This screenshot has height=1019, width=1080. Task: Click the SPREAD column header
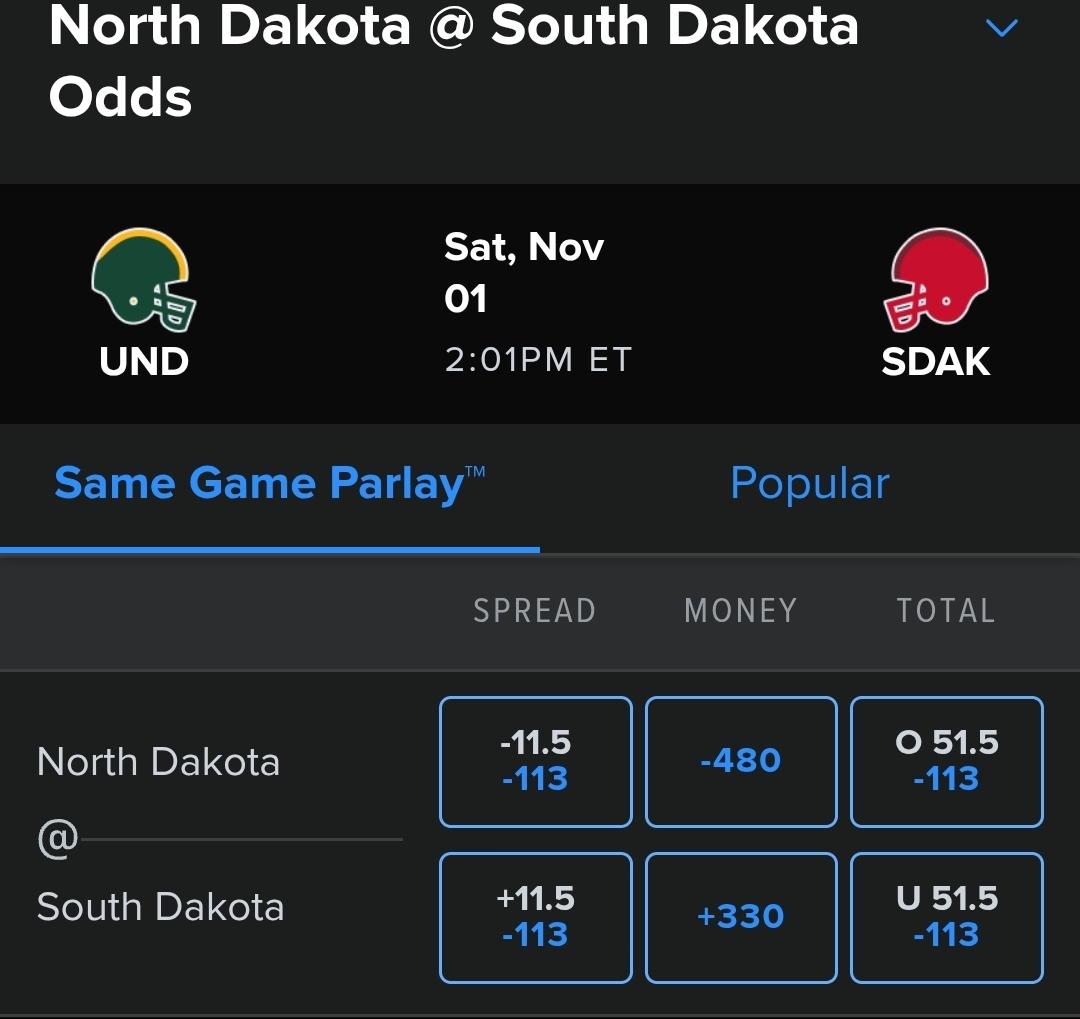pos(534,611)
